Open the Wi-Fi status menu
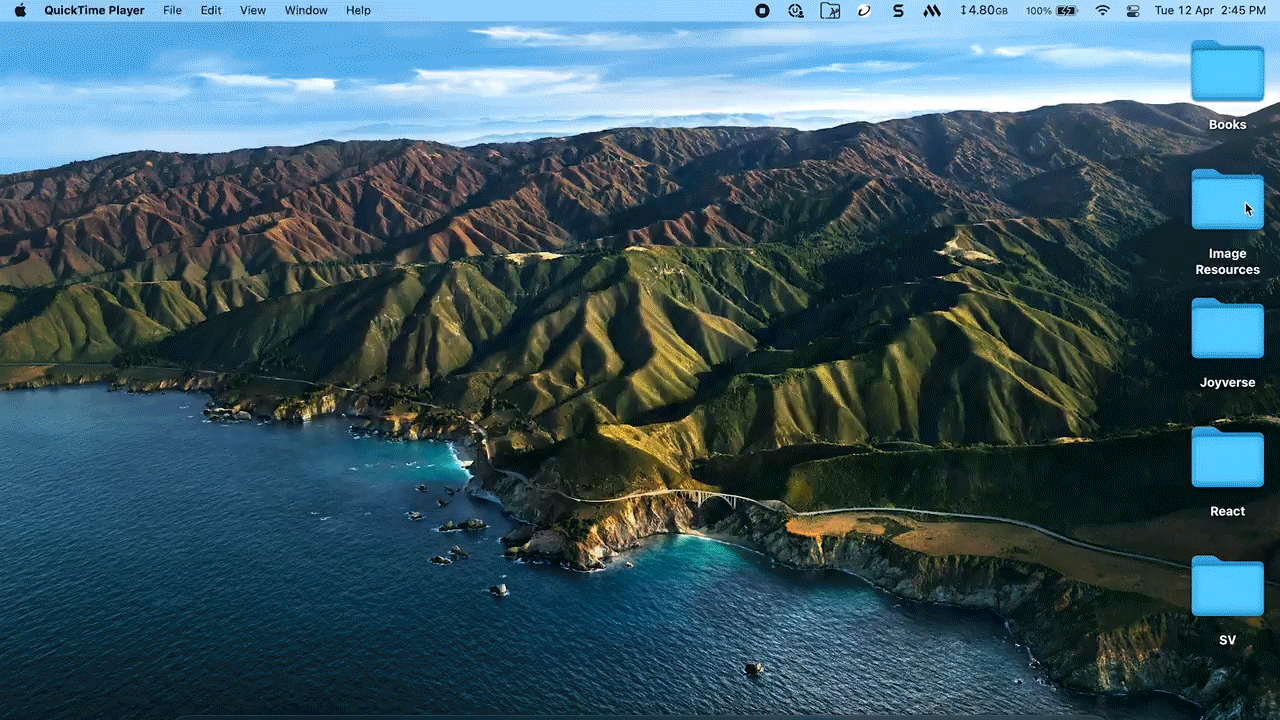1280x720 pixels. pos(1102,10)
